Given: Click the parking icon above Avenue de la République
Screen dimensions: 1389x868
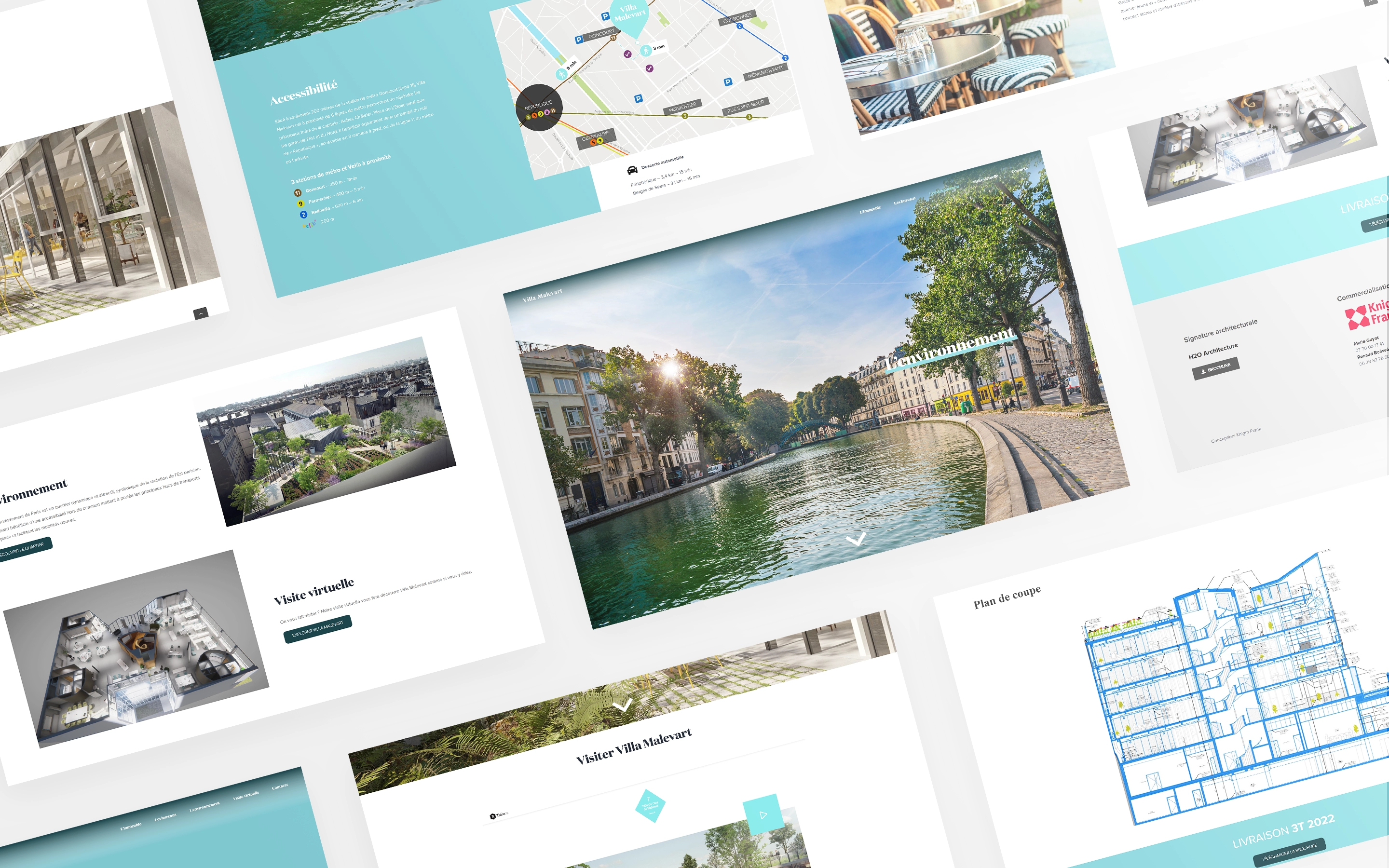Looking at the screenshot, I should tap(638, 99).
